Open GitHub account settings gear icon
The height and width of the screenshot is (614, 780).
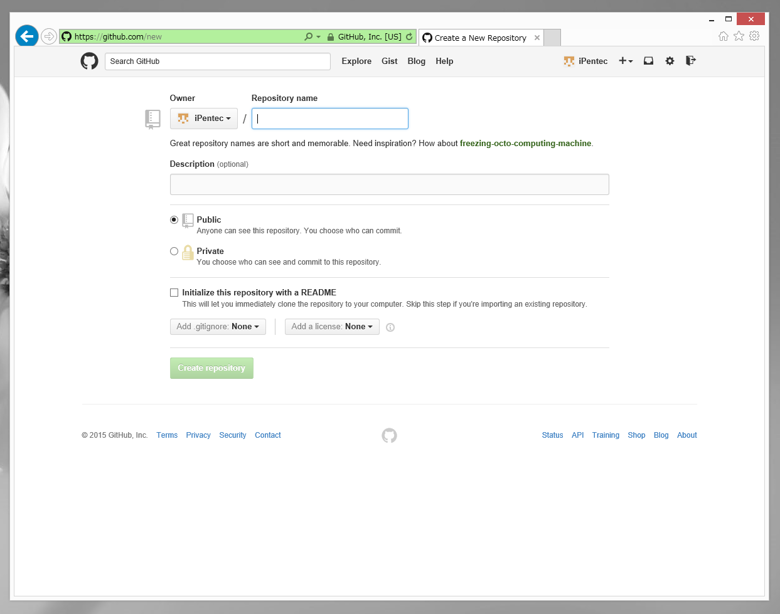coord(670,61)
